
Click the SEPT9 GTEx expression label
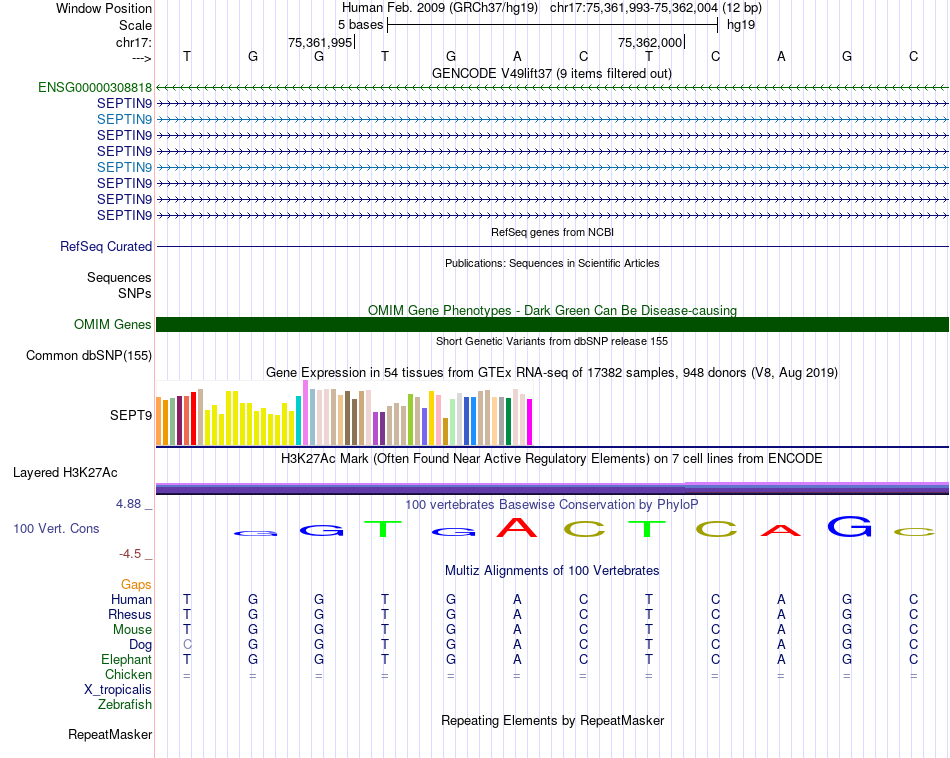click(x=130, y=415)
